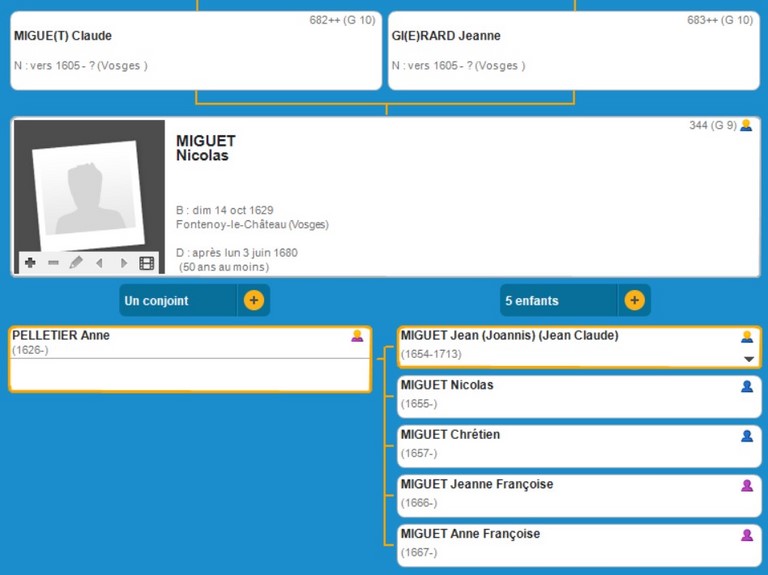Click Nicolas Miguet's placeholder portrait photo
This screenshot has height=575, width=768.
click(87, 193)
